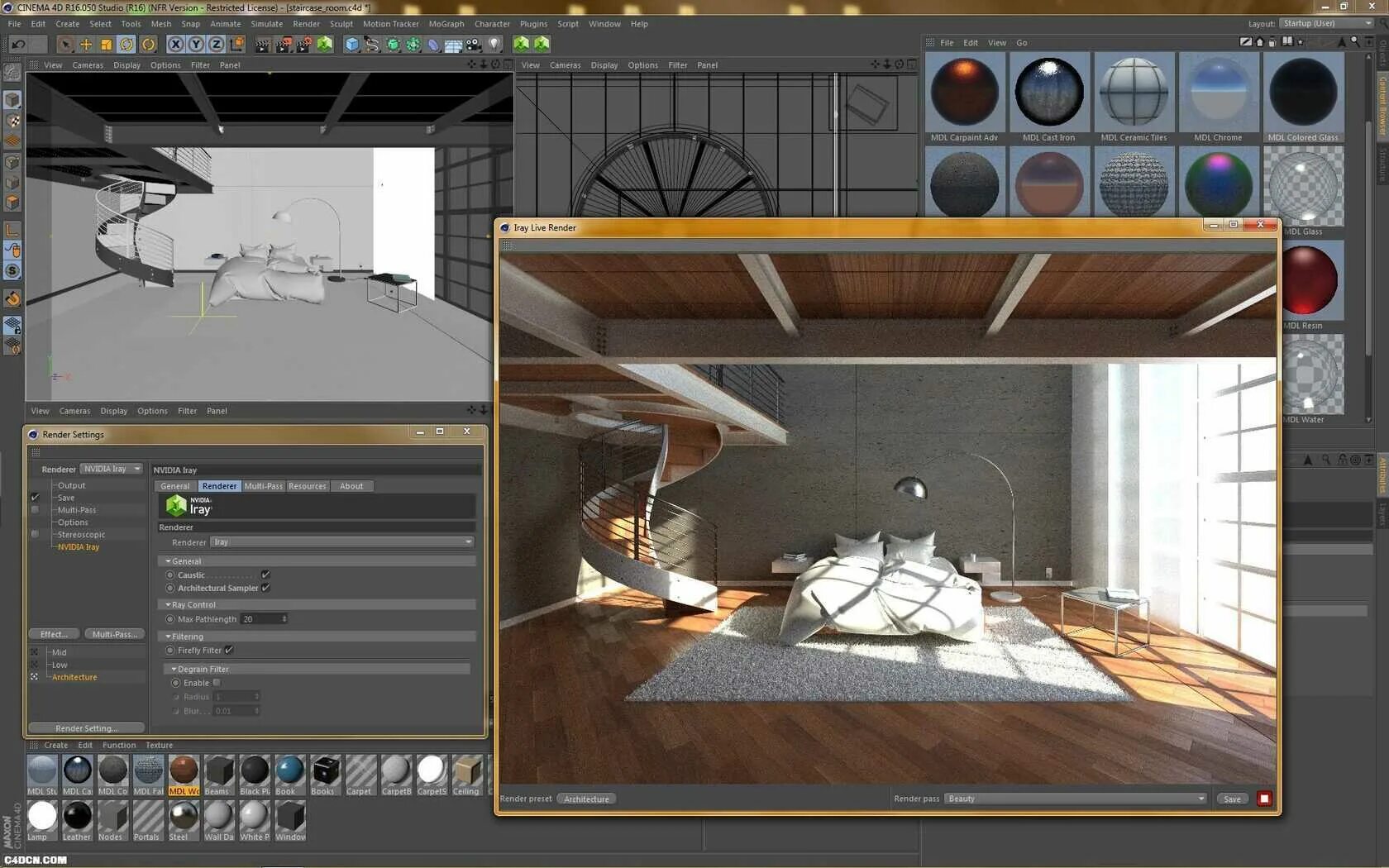The image size is (1389, 868).
Task: Select the Scale tool icon
Action: click(x=107, y=45)
